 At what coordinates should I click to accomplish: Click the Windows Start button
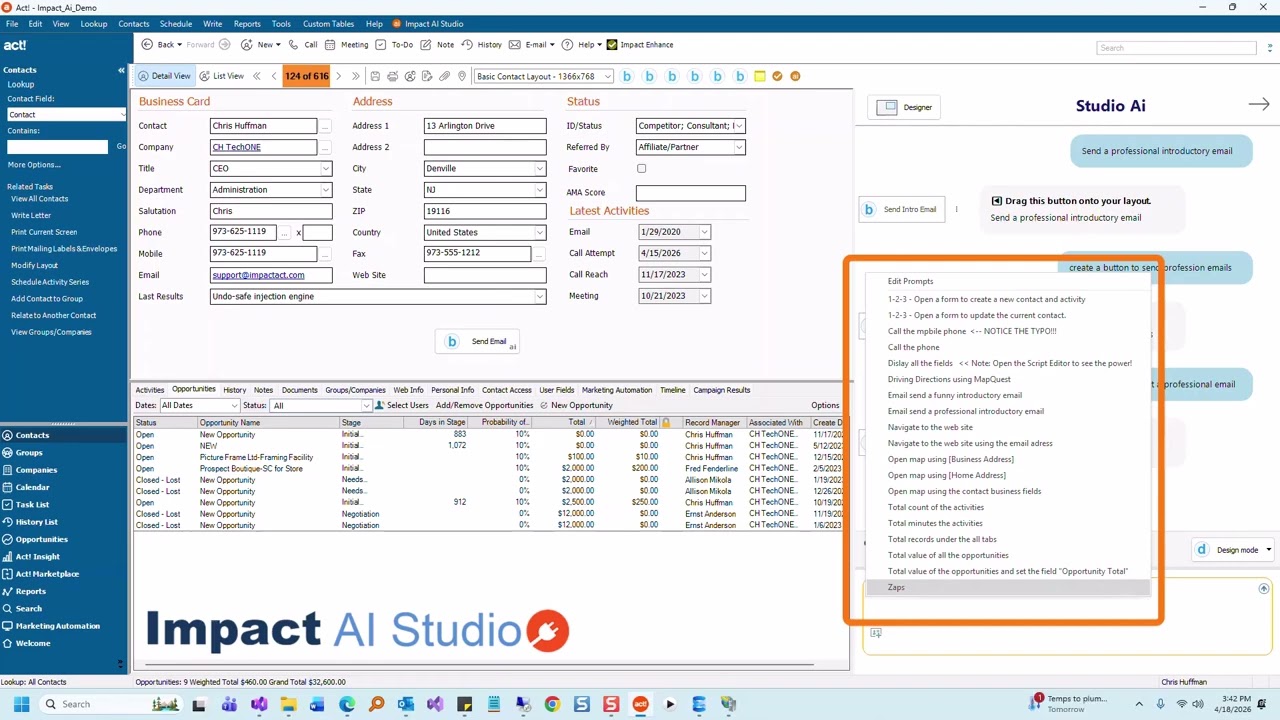point(21,704)
